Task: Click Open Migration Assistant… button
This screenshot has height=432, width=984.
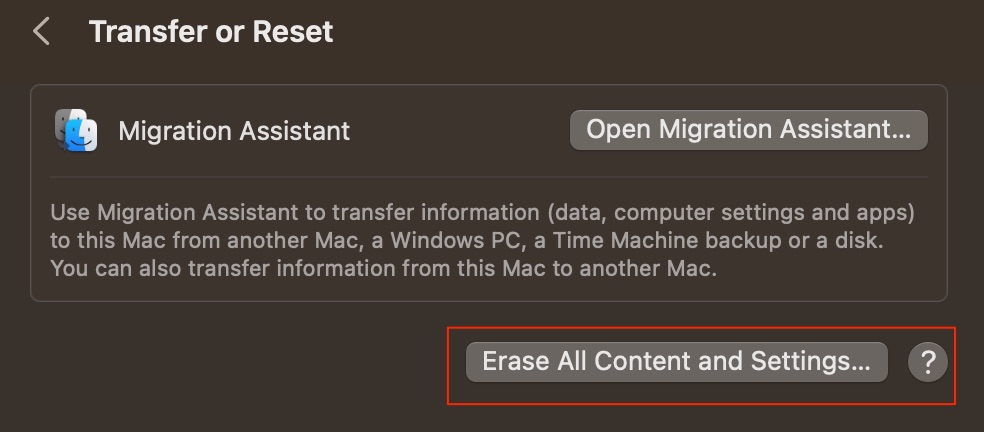Action: point(748,130)
